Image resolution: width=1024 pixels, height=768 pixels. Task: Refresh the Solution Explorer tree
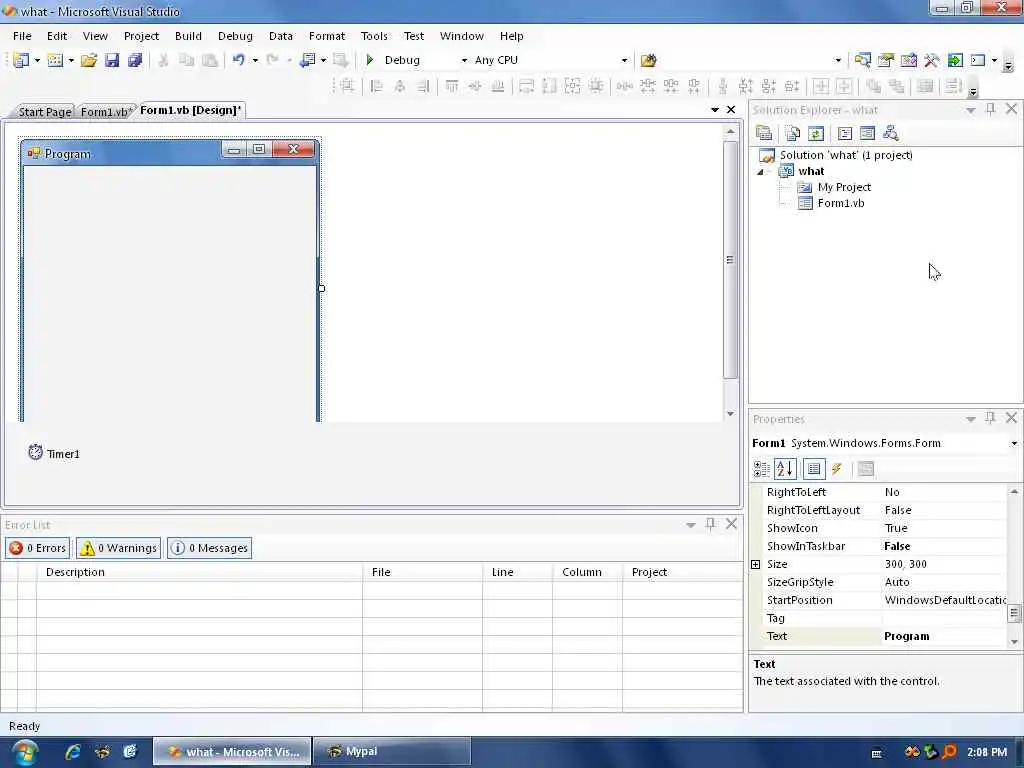click(x=816, y=133)
